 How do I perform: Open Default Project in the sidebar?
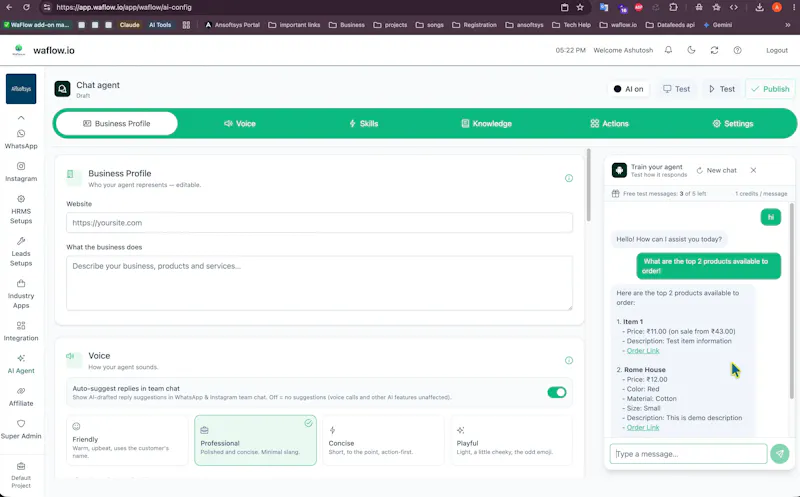tap(21, 475)
